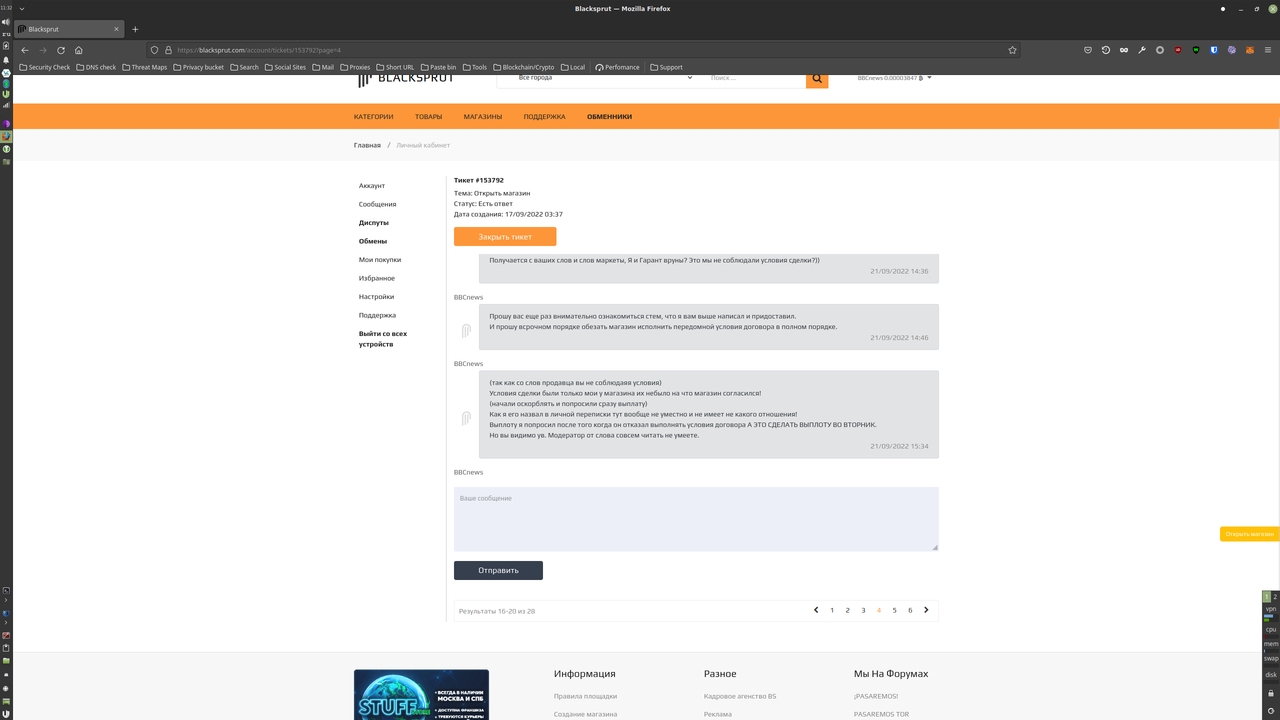Click the tracking protection shield in address bar
Viewport: 1280px width, 720px height.
(x=154, y=50)
